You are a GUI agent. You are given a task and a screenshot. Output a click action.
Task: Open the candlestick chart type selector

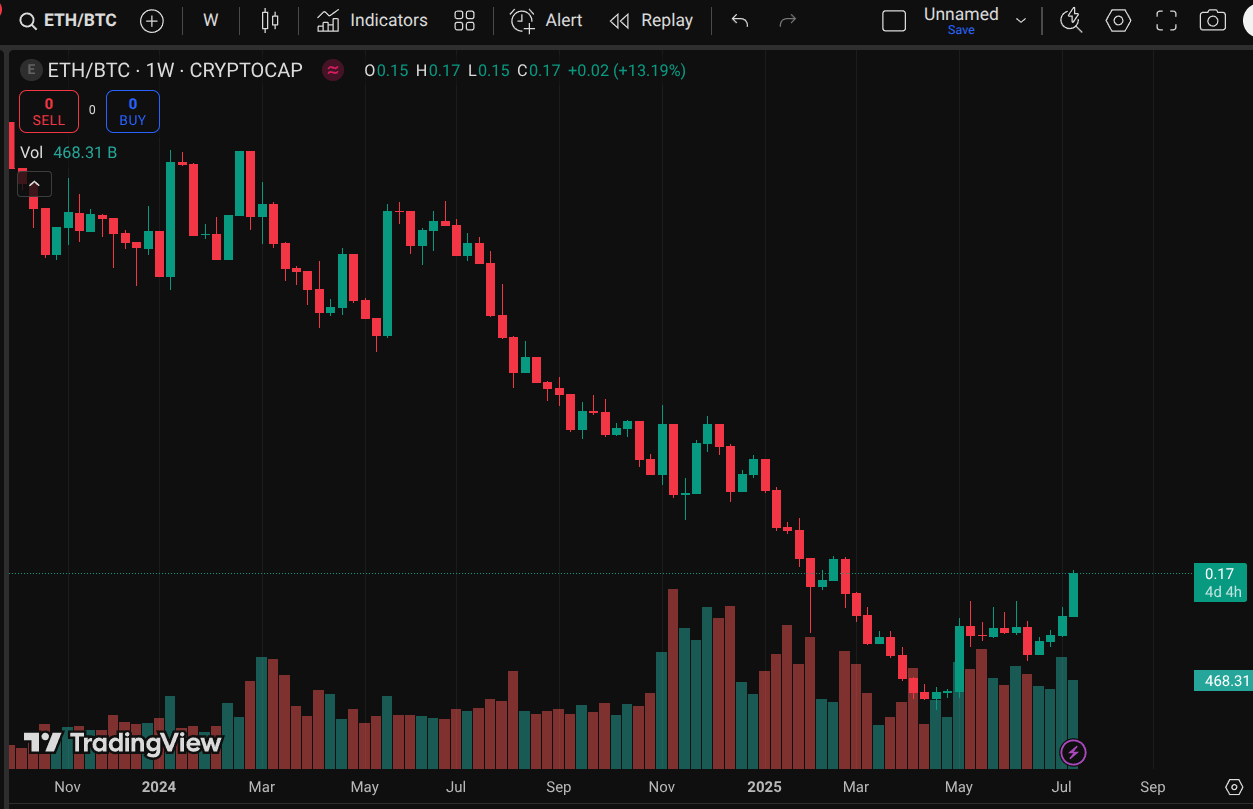(x=269, y=20)
